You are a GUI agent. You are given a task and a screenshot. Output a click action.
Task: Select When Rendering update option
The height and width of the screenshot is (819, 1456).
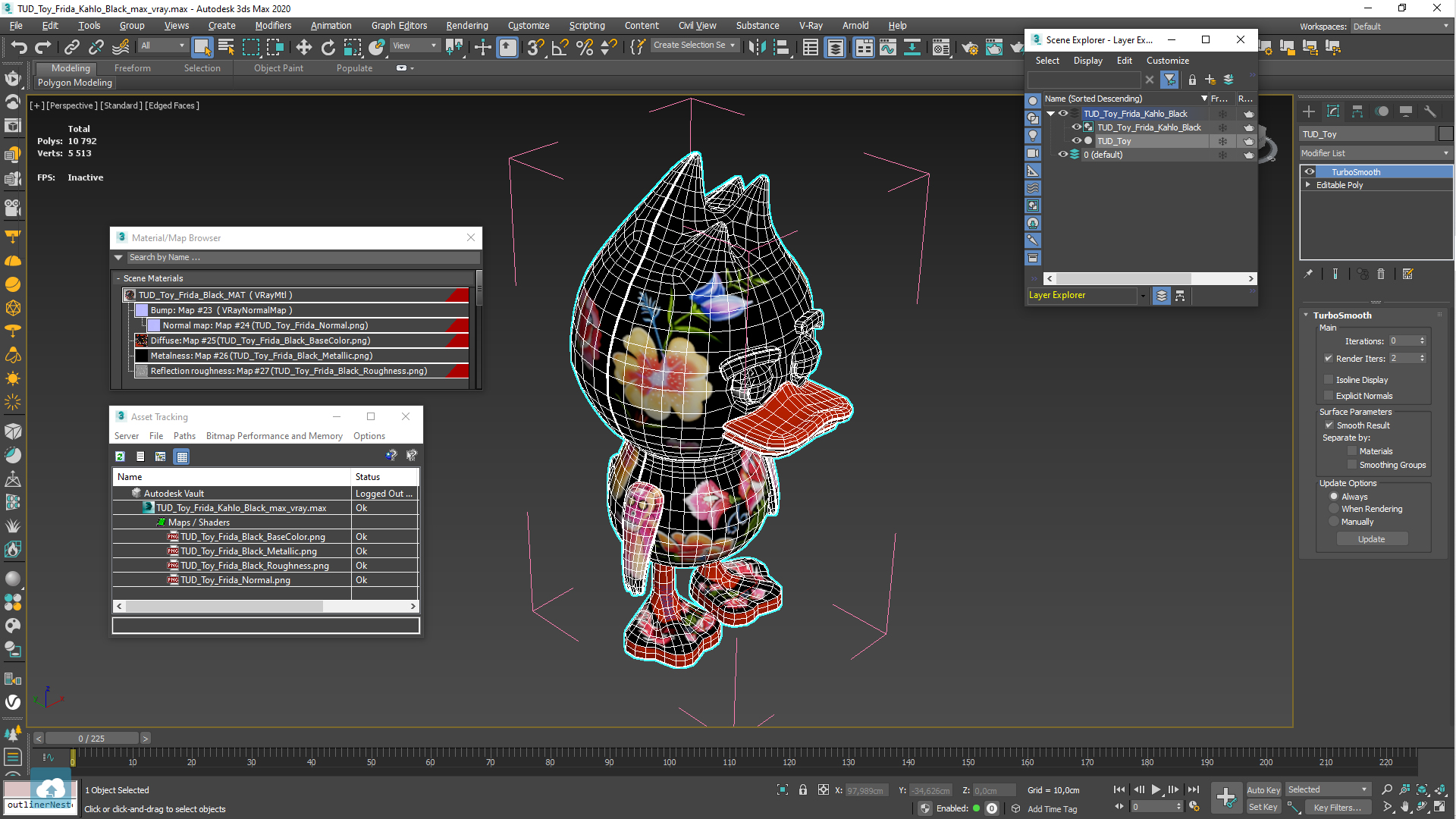point(1334,509)
